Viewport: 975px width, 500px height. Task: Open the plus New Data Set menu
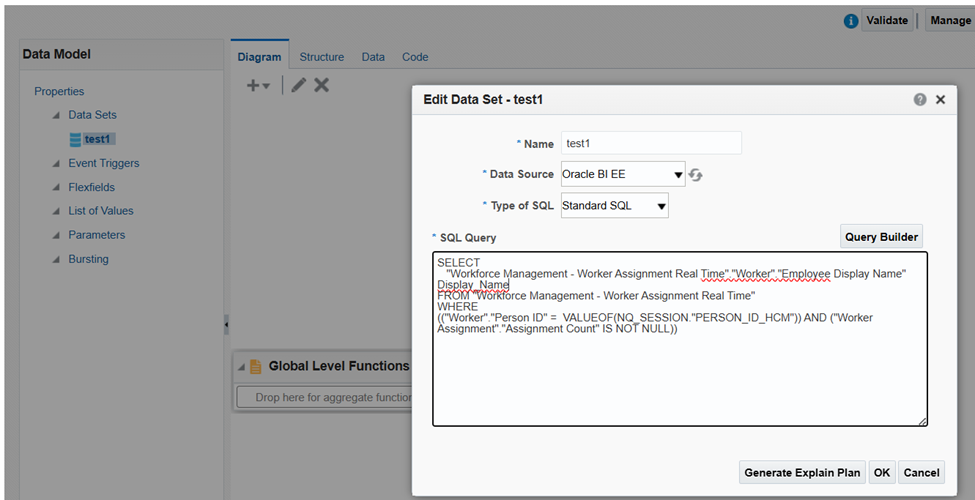[259, 85]
